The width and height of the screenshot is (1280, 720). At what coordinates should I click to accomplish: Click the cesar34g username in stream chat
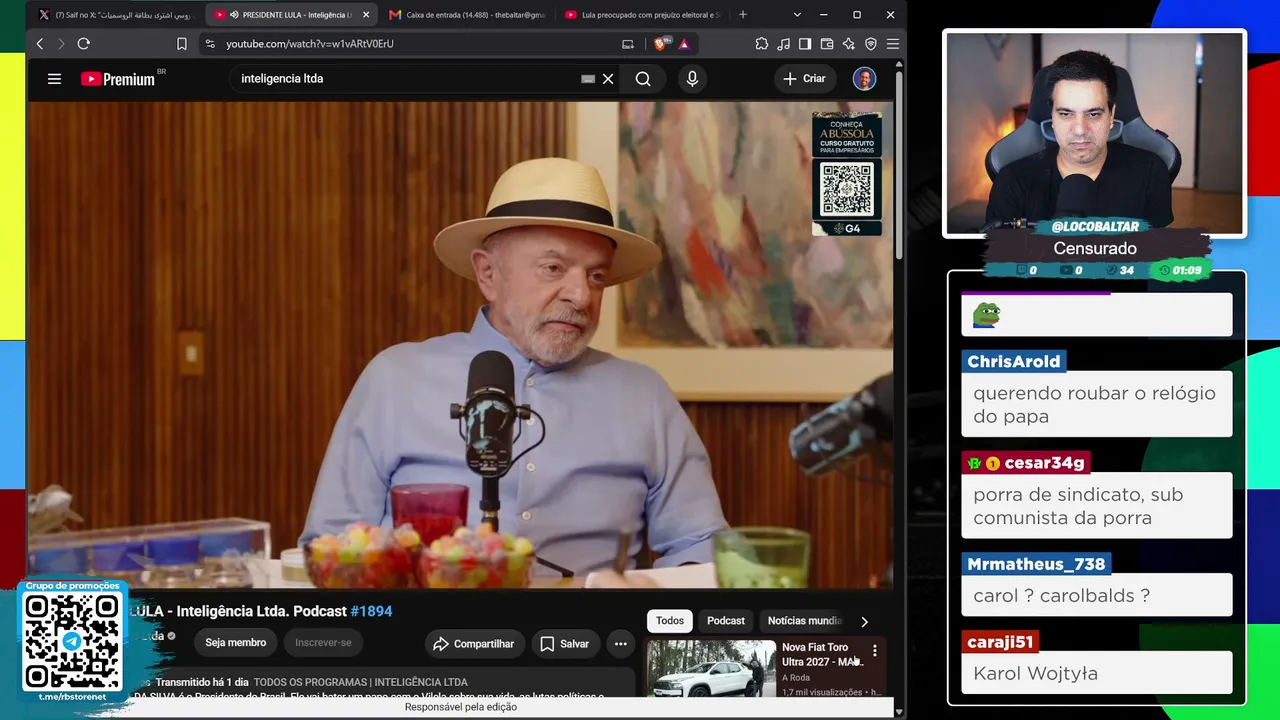coord(1044,463)
